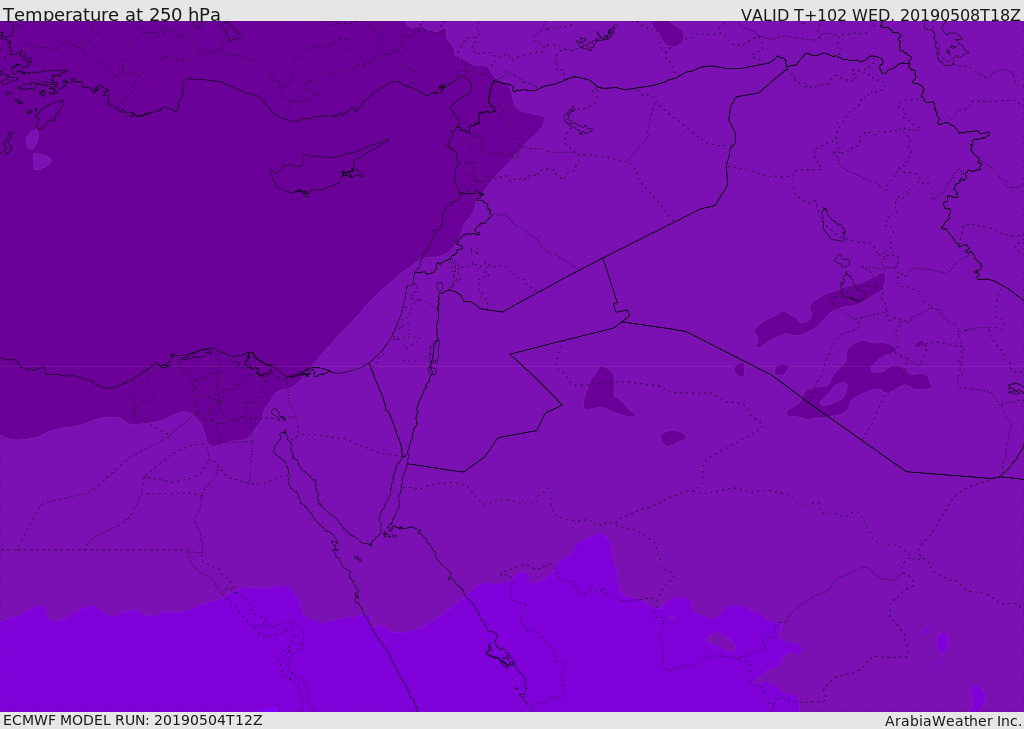Screen dimensions: 1024x729
Task: Click the 'ECMWF MODEL RUN: 20190504T12Z' text
Action: 133,721
